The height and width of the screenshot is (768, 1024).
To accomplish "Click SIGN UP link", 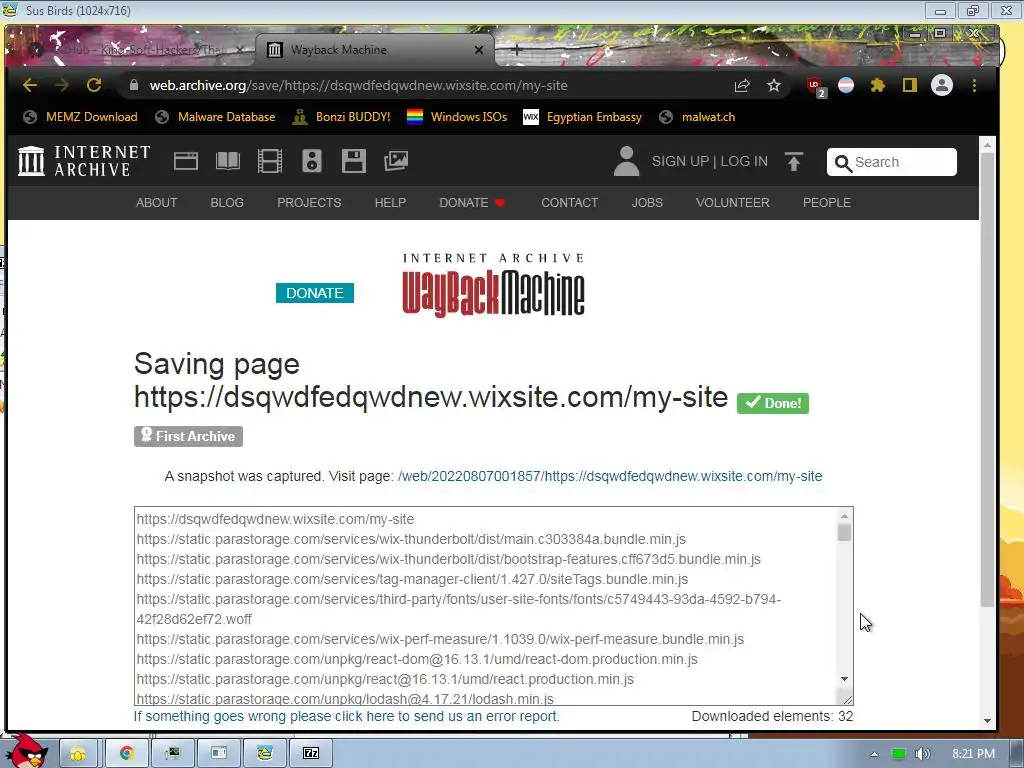I will 680,161.
